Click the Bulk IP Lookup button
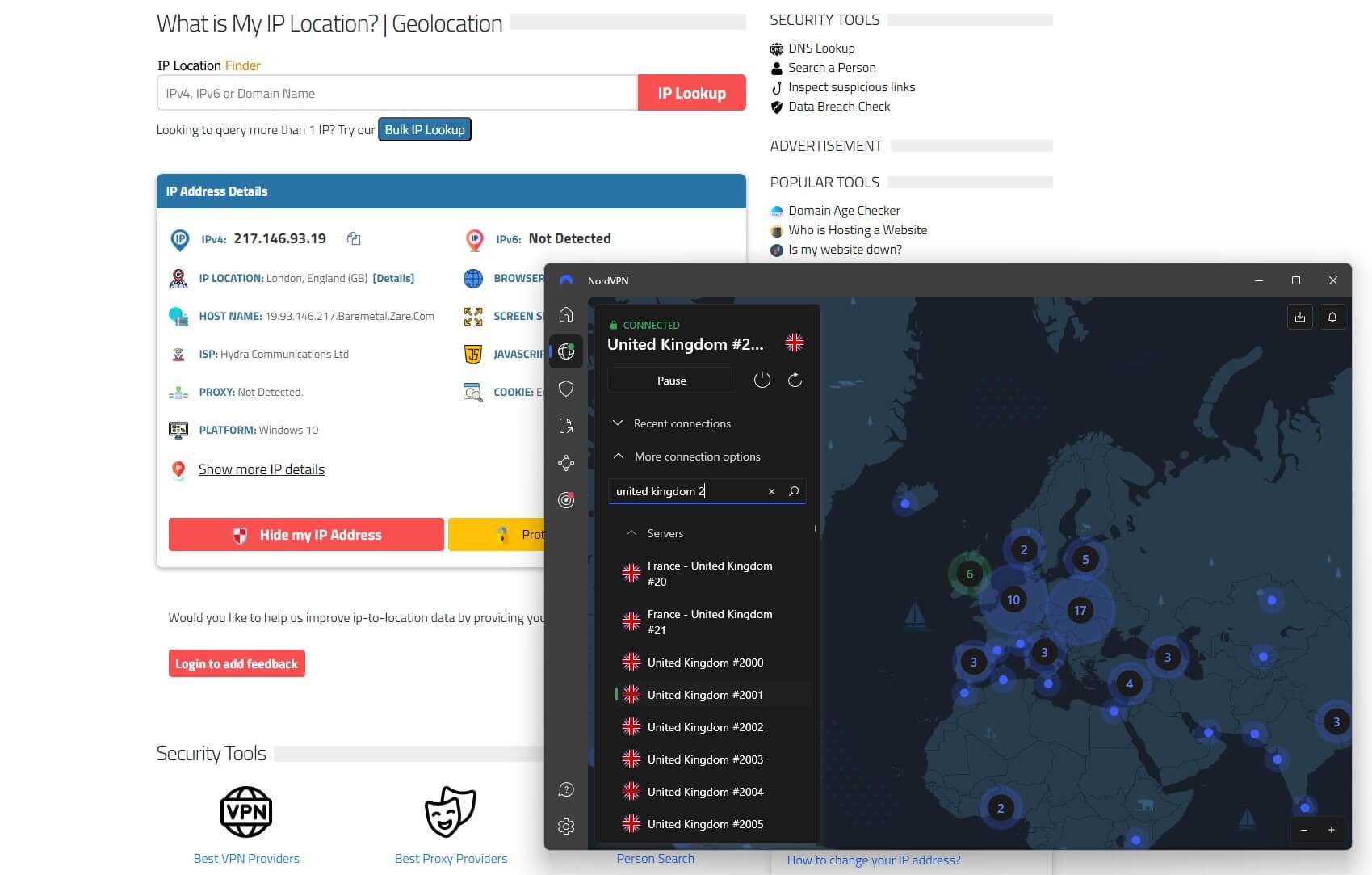1372x875 pixels. click(x=425, y=129)
